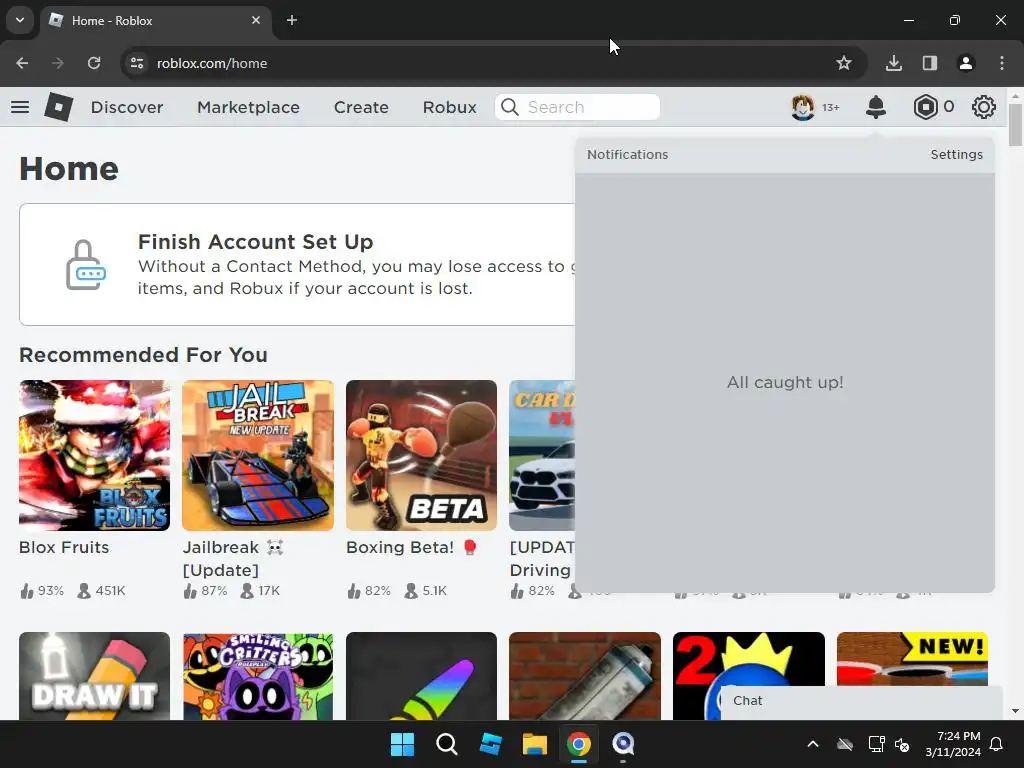Open the Chat panel
Image resolution: width=1024 pixels, height=768 pixels.
(x=861, y=701)
